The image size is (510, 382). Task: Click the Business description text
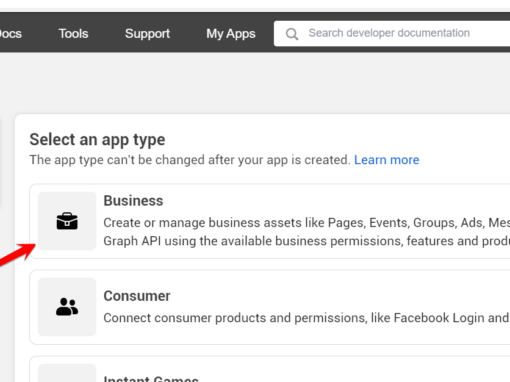click(307, 232)
